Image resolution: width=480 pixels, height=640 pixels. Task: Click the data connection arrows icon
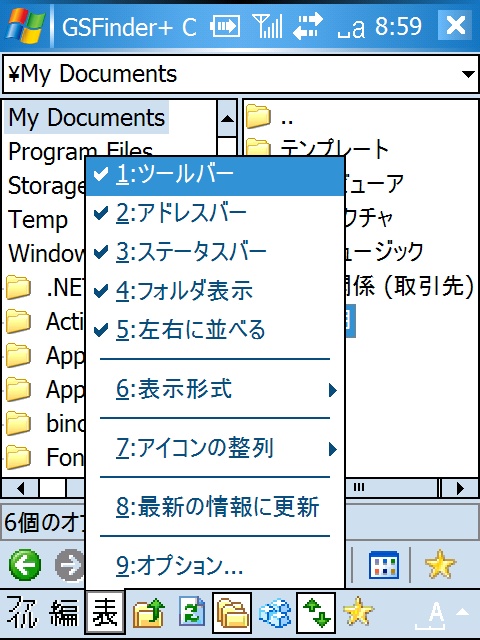click(x=308, y=25)
